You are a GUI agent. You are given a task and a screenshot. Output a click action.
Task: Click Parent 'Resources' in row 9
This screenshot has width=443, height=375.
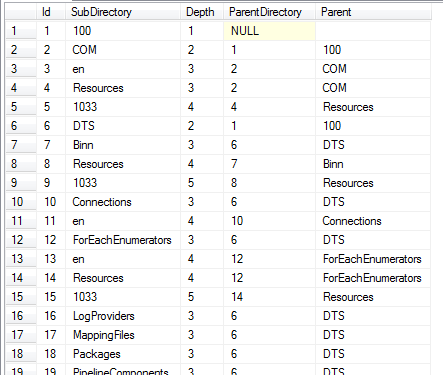coord(373,183)
